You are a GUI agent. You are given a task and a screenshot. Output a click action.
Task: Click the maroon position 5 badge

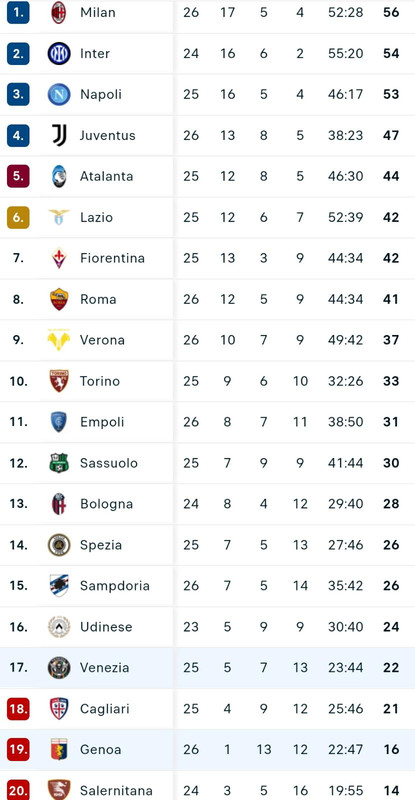(18, 176)
